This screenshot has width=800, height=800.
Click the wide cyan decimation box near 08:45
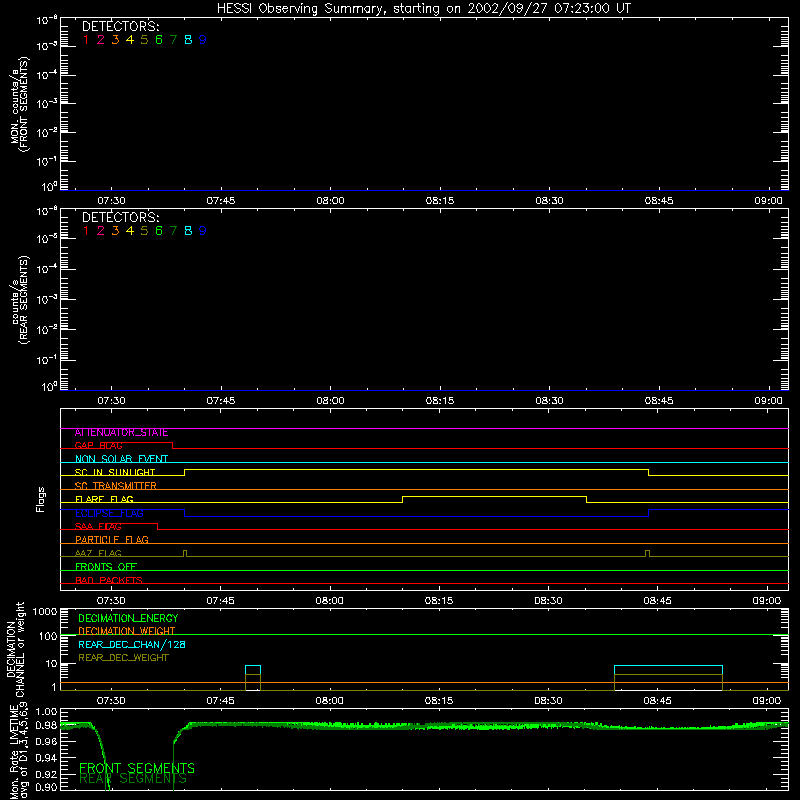point(668,670)
